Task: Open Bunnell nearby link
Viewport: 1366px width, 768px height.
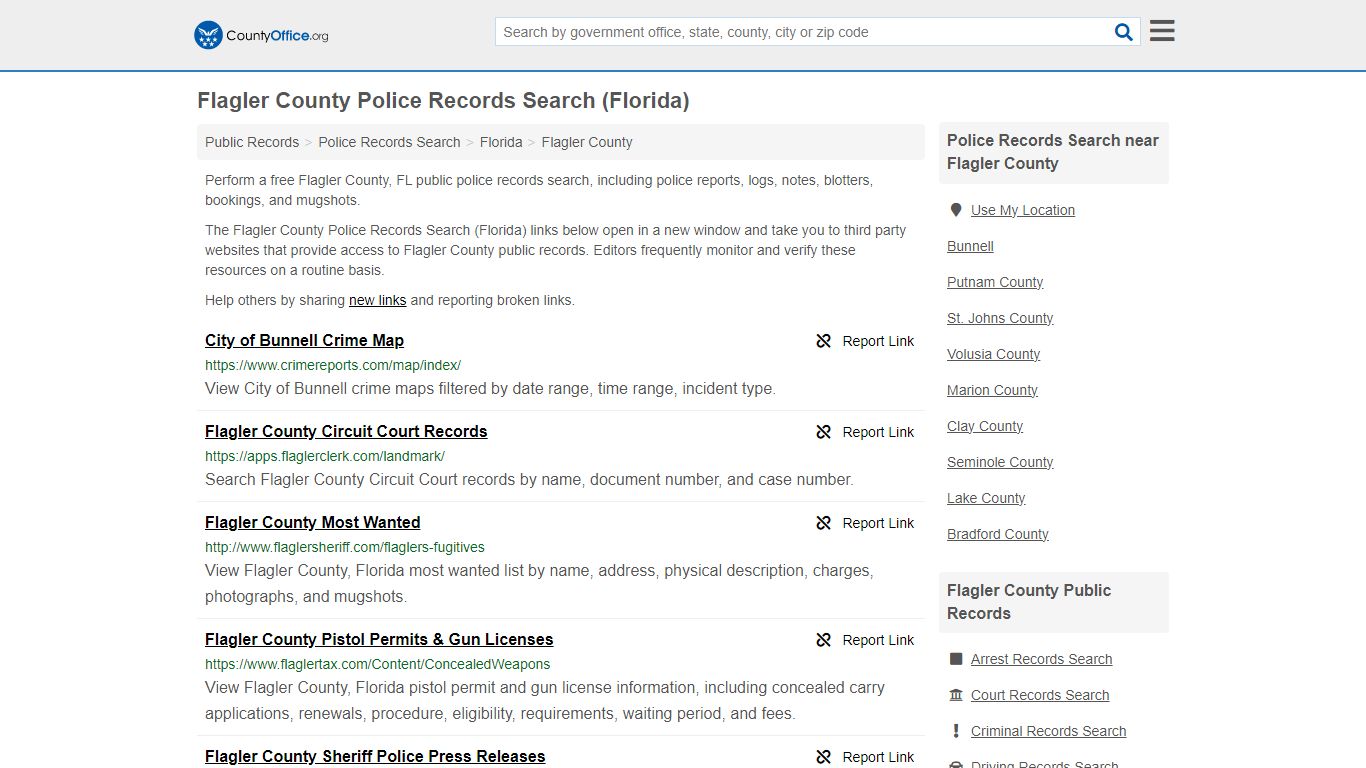Action: [x=970, y=246]
